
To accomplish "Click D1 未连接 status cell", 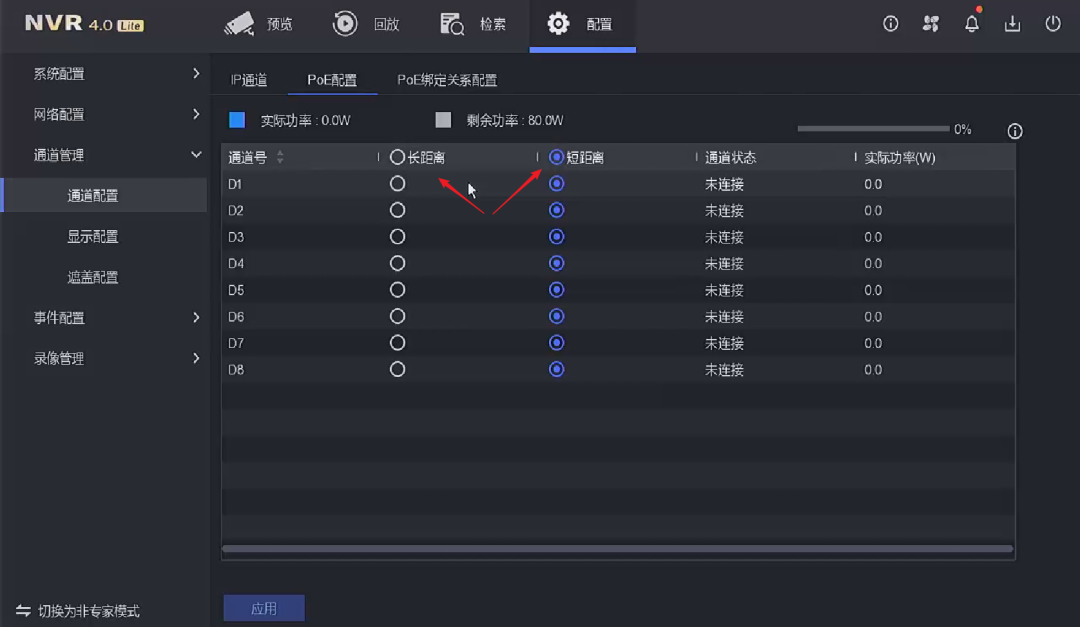I will coord(724,185).
